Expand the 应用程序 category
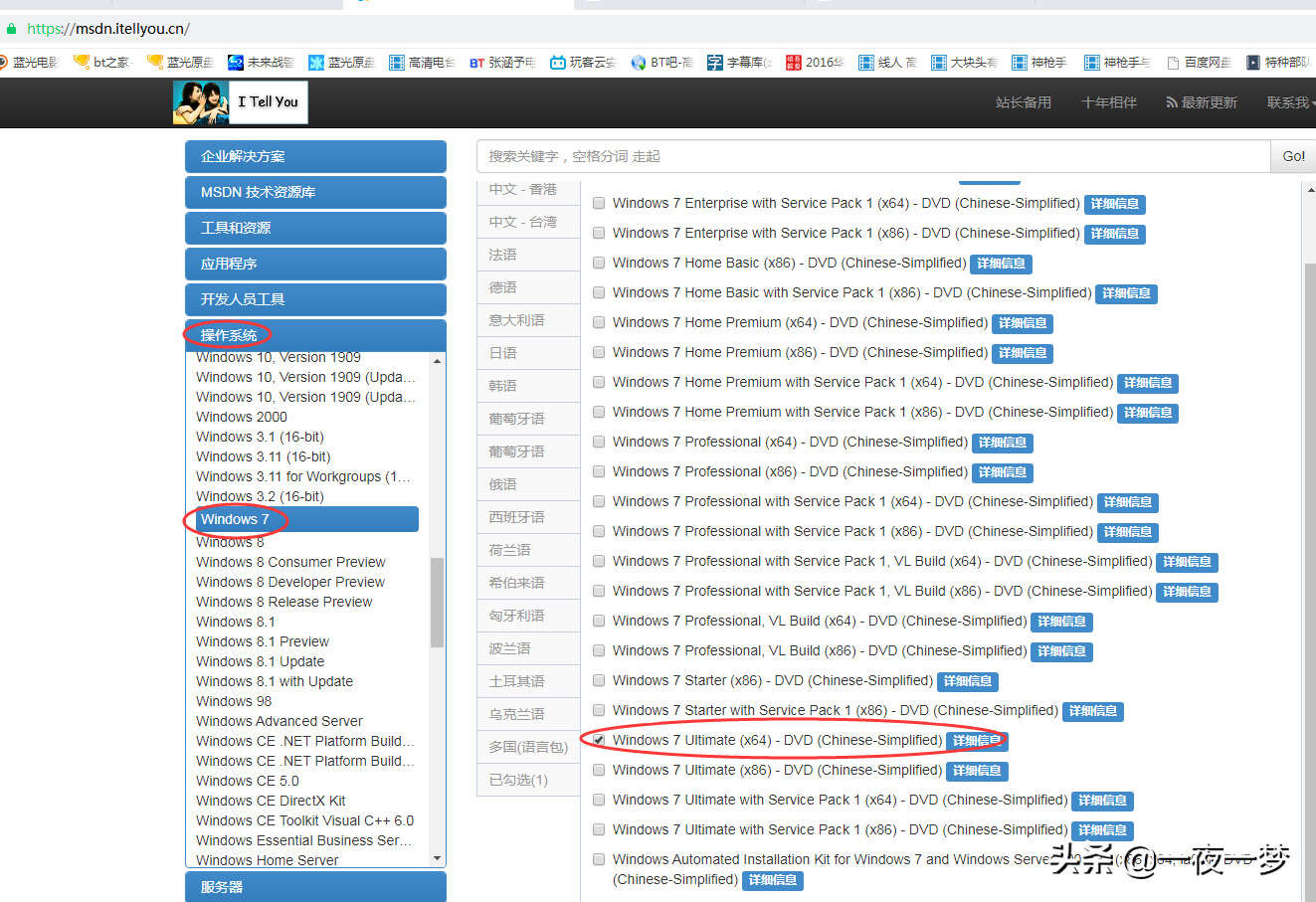1316x902 pixels. [315, 264]
